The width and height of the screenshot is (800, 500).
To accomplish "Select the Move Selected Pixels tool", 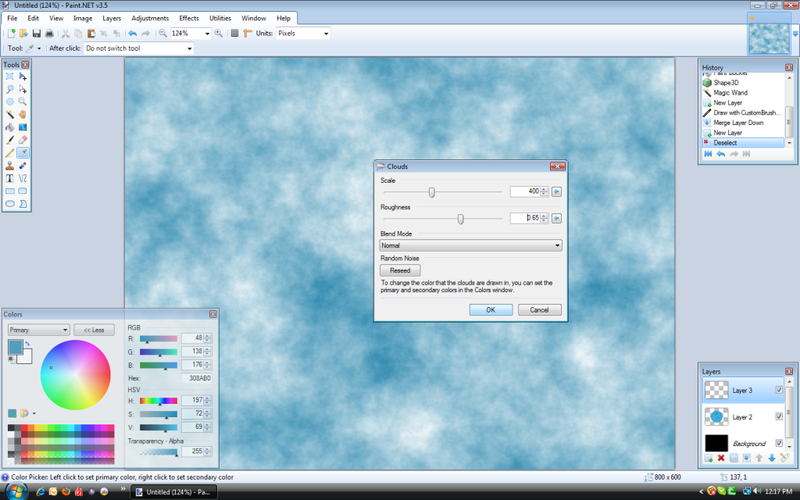I will (22, 76).
